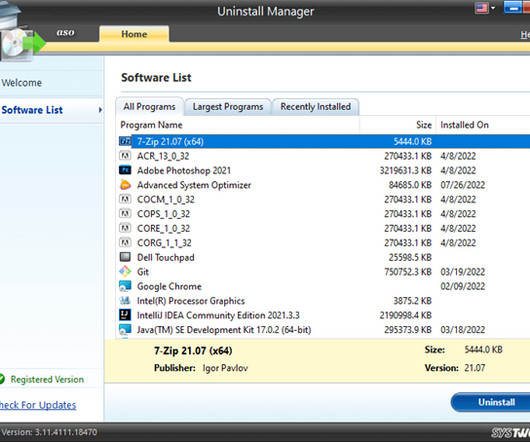Click the Java SE Development Kit icon
The height and width of the screenshot is (442, 530).
pos(125,329)
